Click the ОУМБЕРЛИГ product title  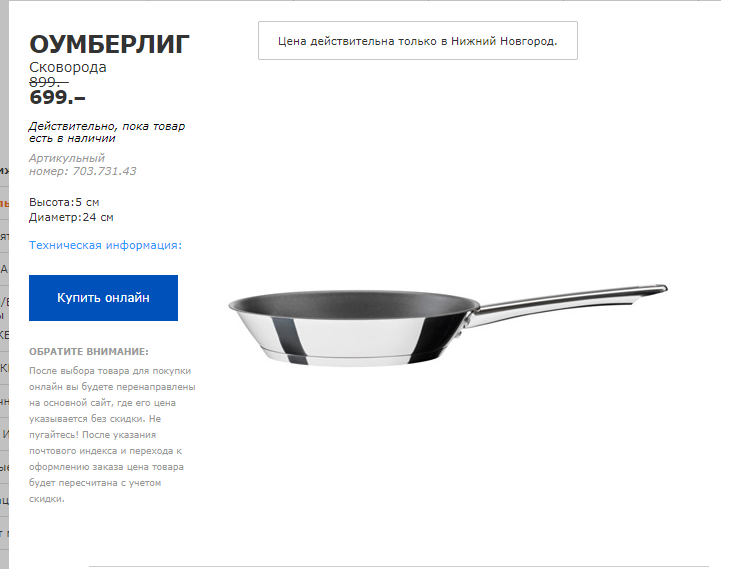(x=109, y=45)
